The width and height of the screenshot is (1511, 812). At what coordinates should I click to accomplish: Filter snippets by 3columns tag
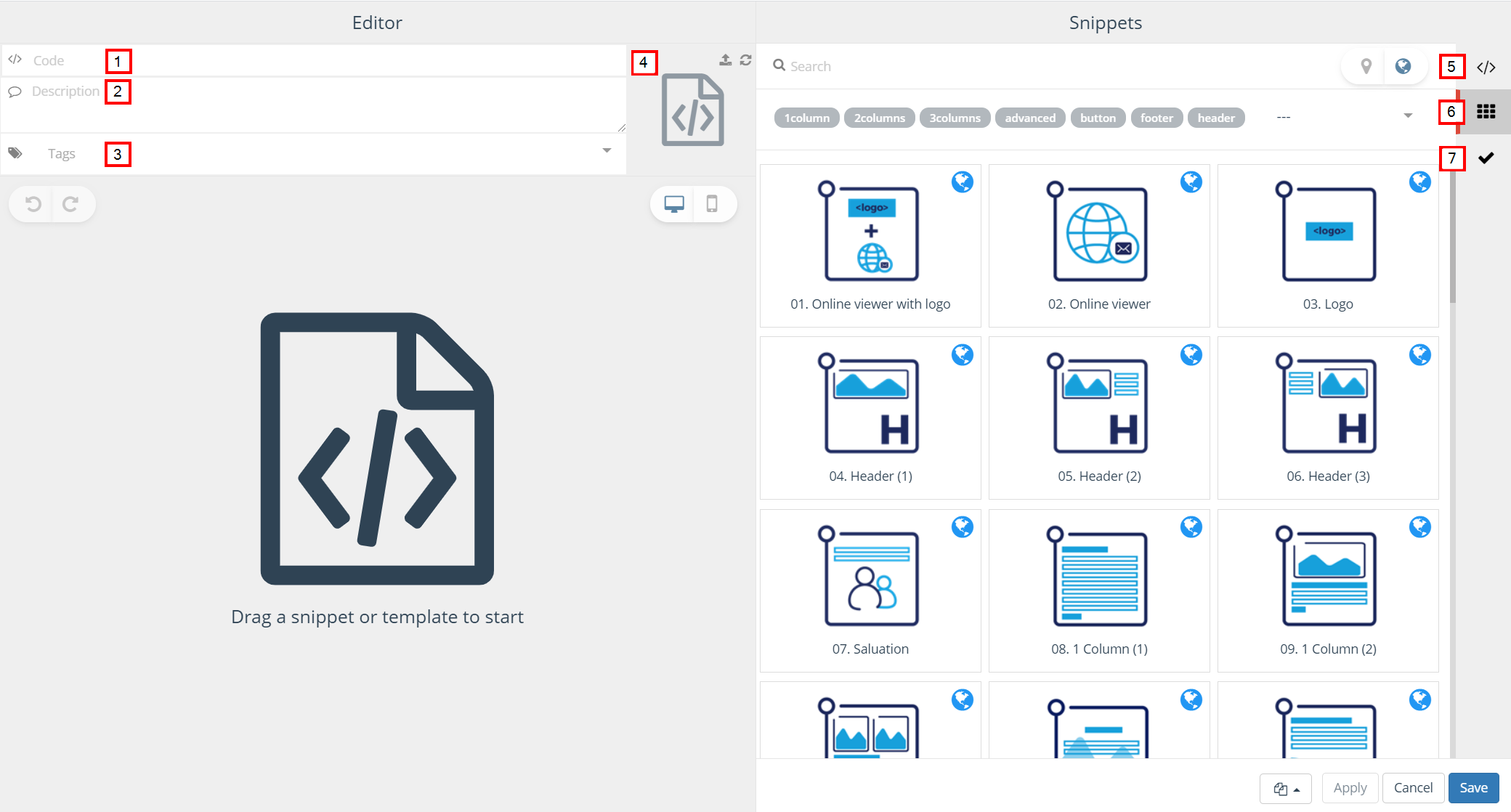pos(955,118)
